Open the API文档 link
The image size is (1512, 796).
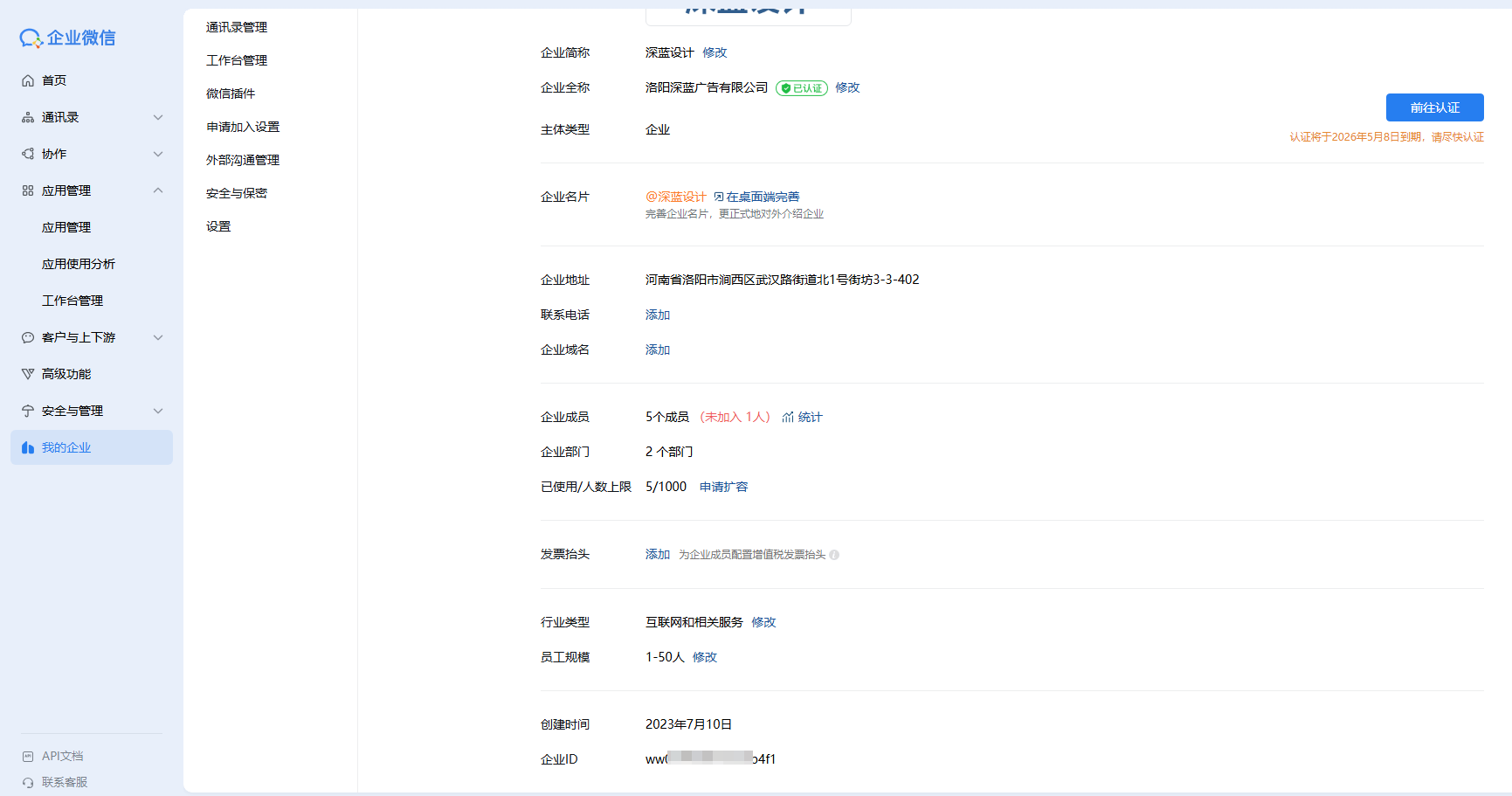click(63, 756)
